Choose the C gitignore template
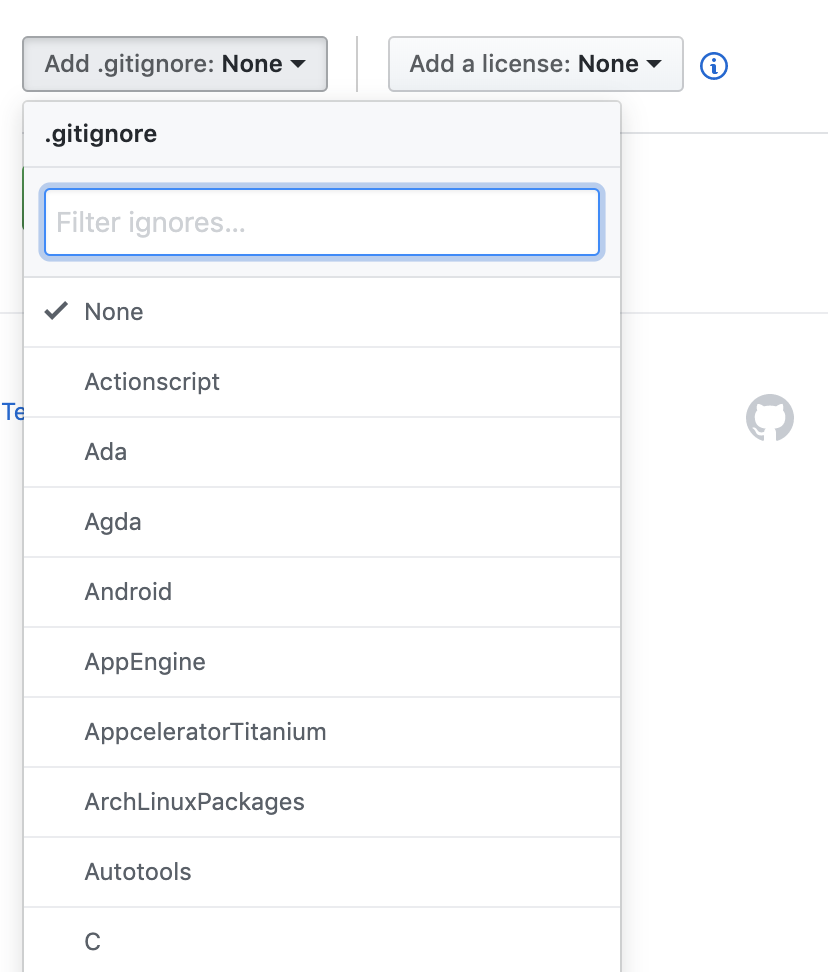Screen dimensions: 828x972 [x=322, y=940]
